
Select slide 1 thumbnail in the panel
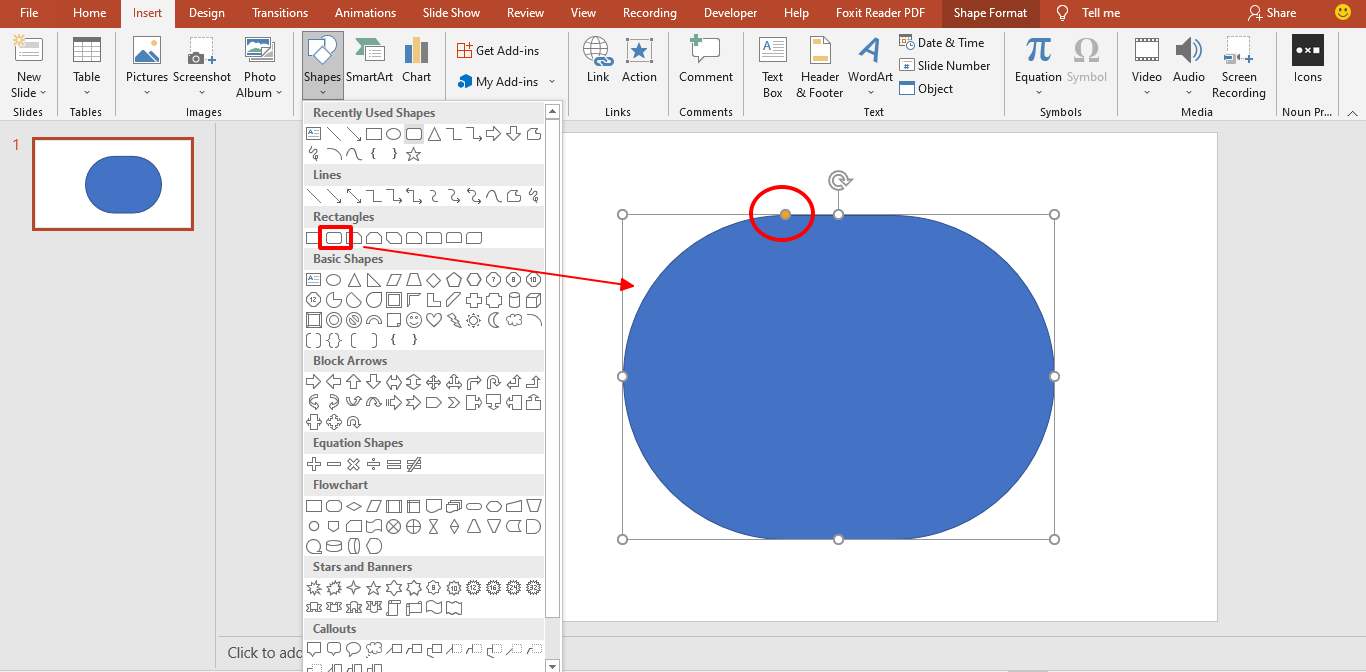(113, 184)
